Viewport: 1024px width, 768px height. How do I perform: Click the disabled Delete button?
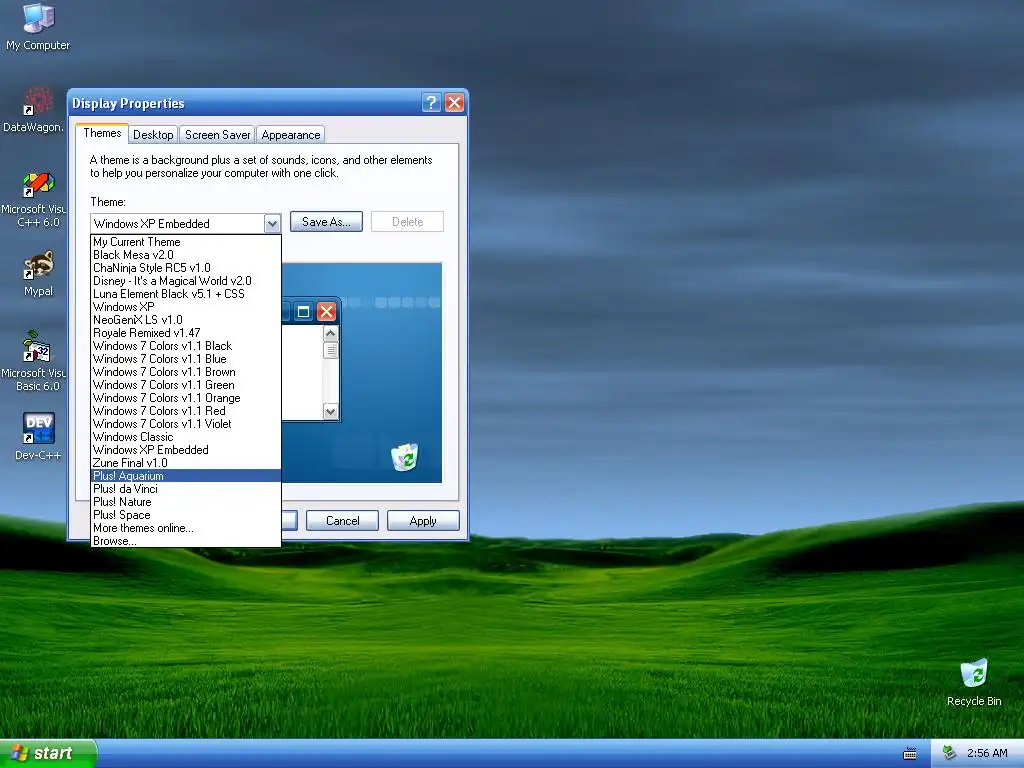(408, 222)
